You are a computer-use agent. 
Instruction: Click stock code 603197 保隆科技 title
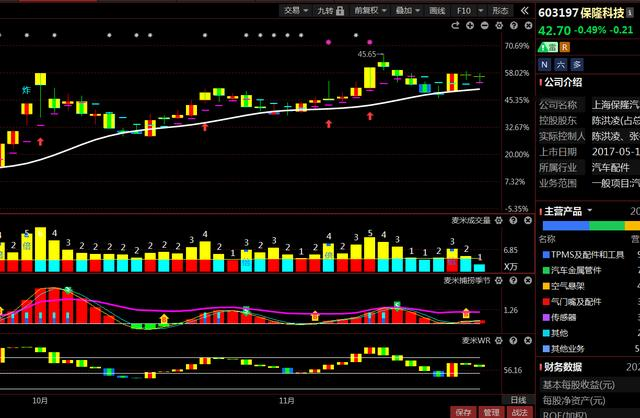point(581,13)
